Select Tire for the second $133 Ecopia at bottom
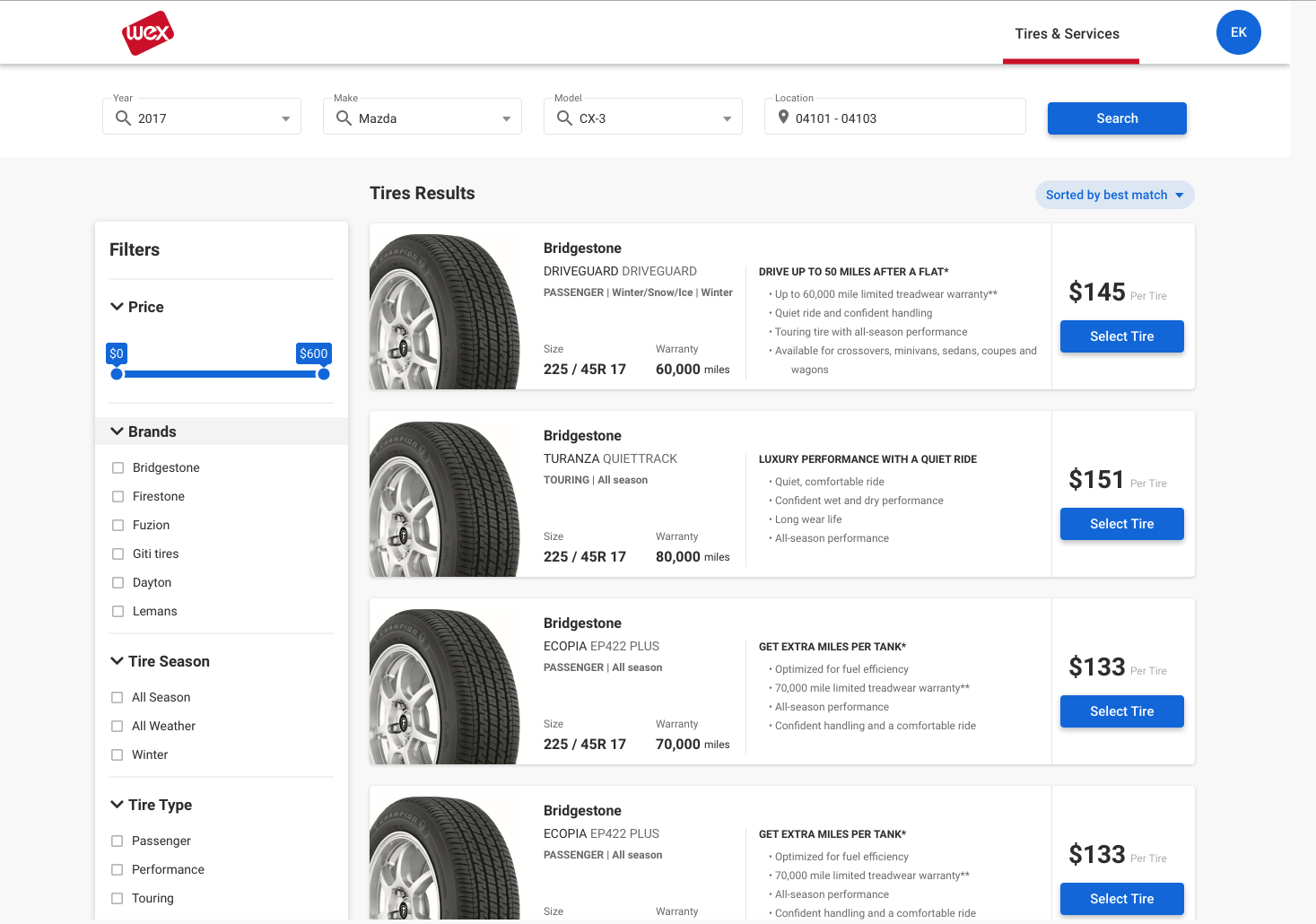1316x924 pixels. coord(1121,899)
